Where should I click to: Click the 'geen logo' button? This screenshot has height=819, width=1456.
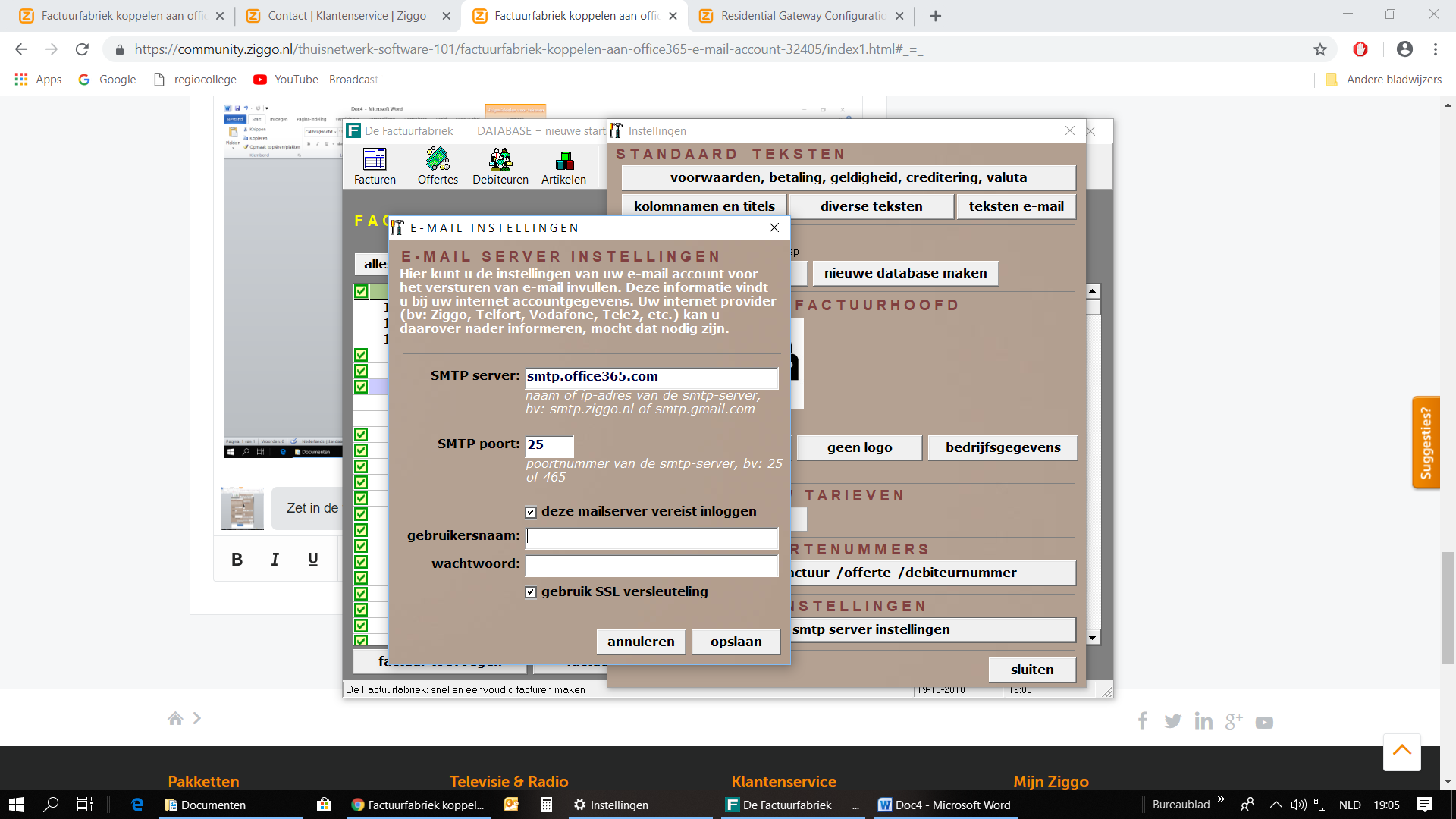pyautogui.click(x=859, y=447)
